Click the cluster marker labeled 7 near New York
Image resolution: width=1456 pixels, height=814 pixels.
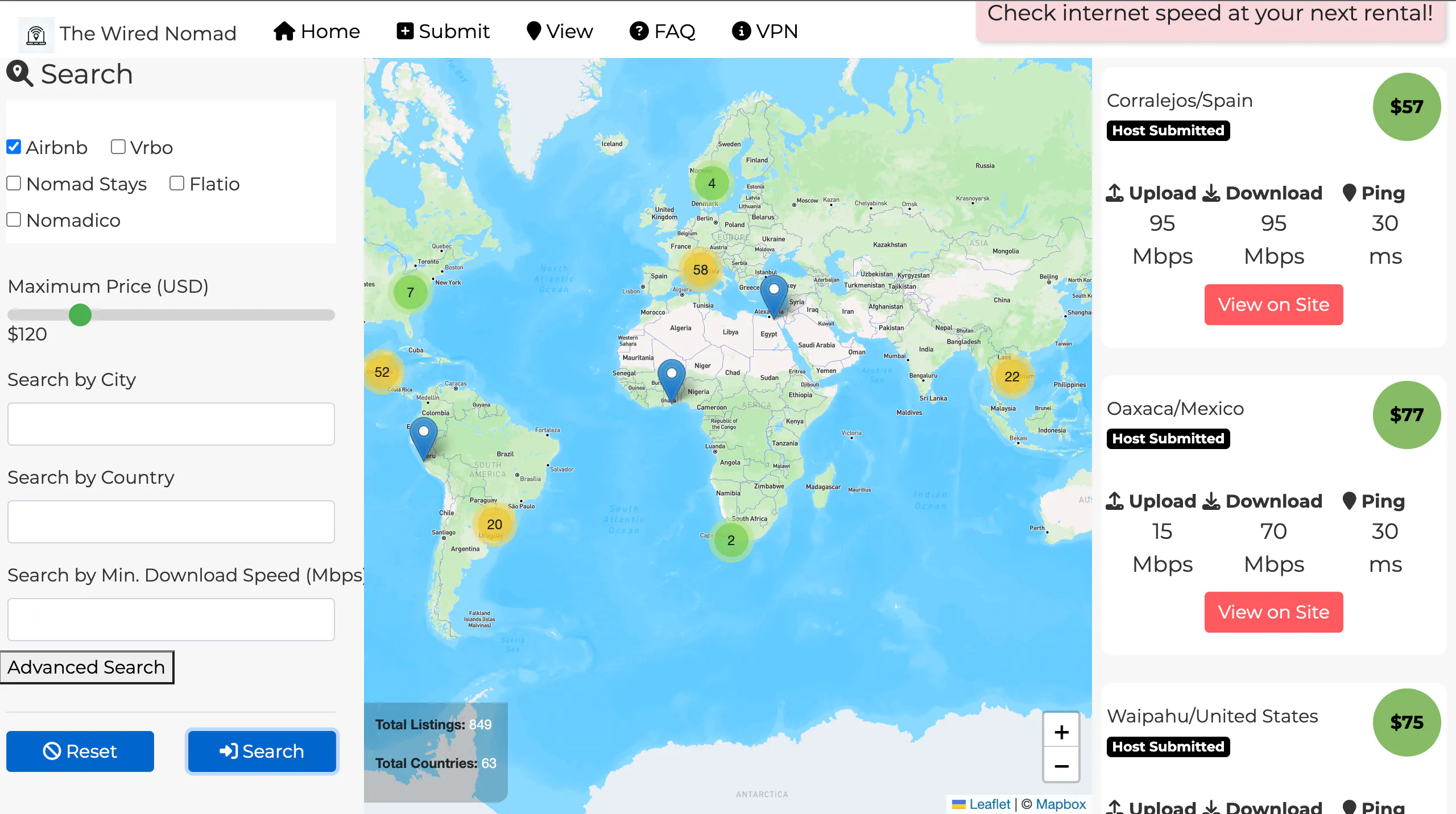[410, 293]
